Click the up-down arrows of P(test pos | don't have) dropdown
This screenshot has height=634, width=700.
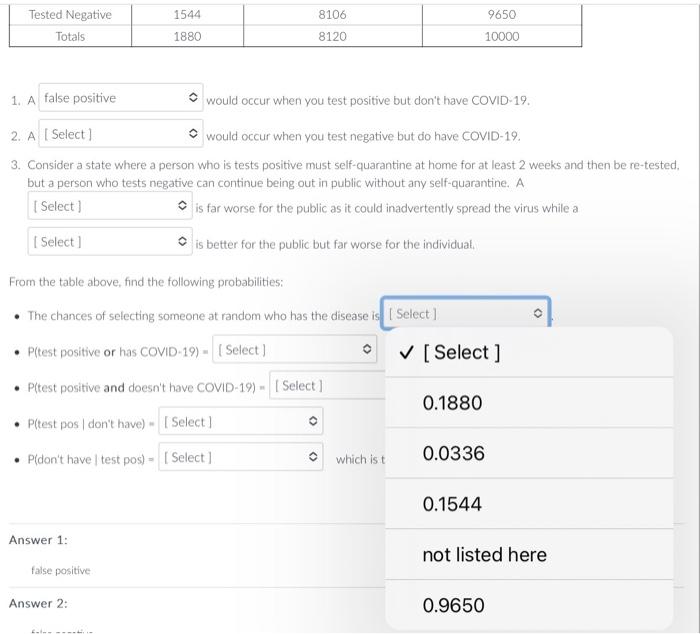coord(313,421)
